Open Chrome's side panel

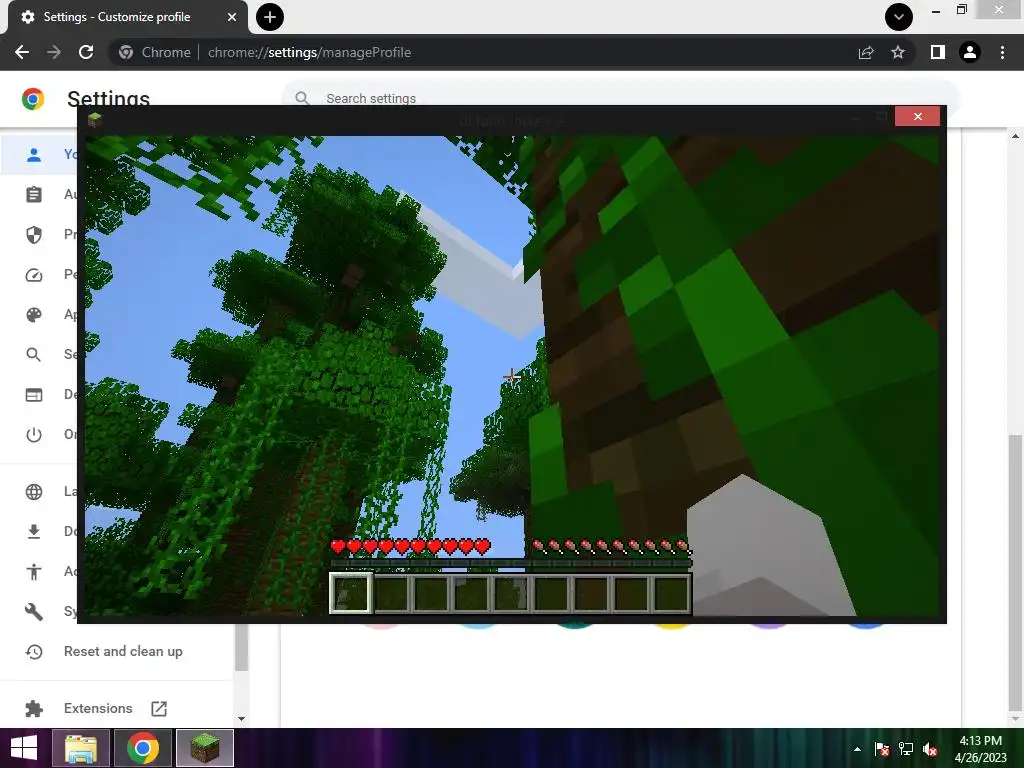[x=938, y=52]
